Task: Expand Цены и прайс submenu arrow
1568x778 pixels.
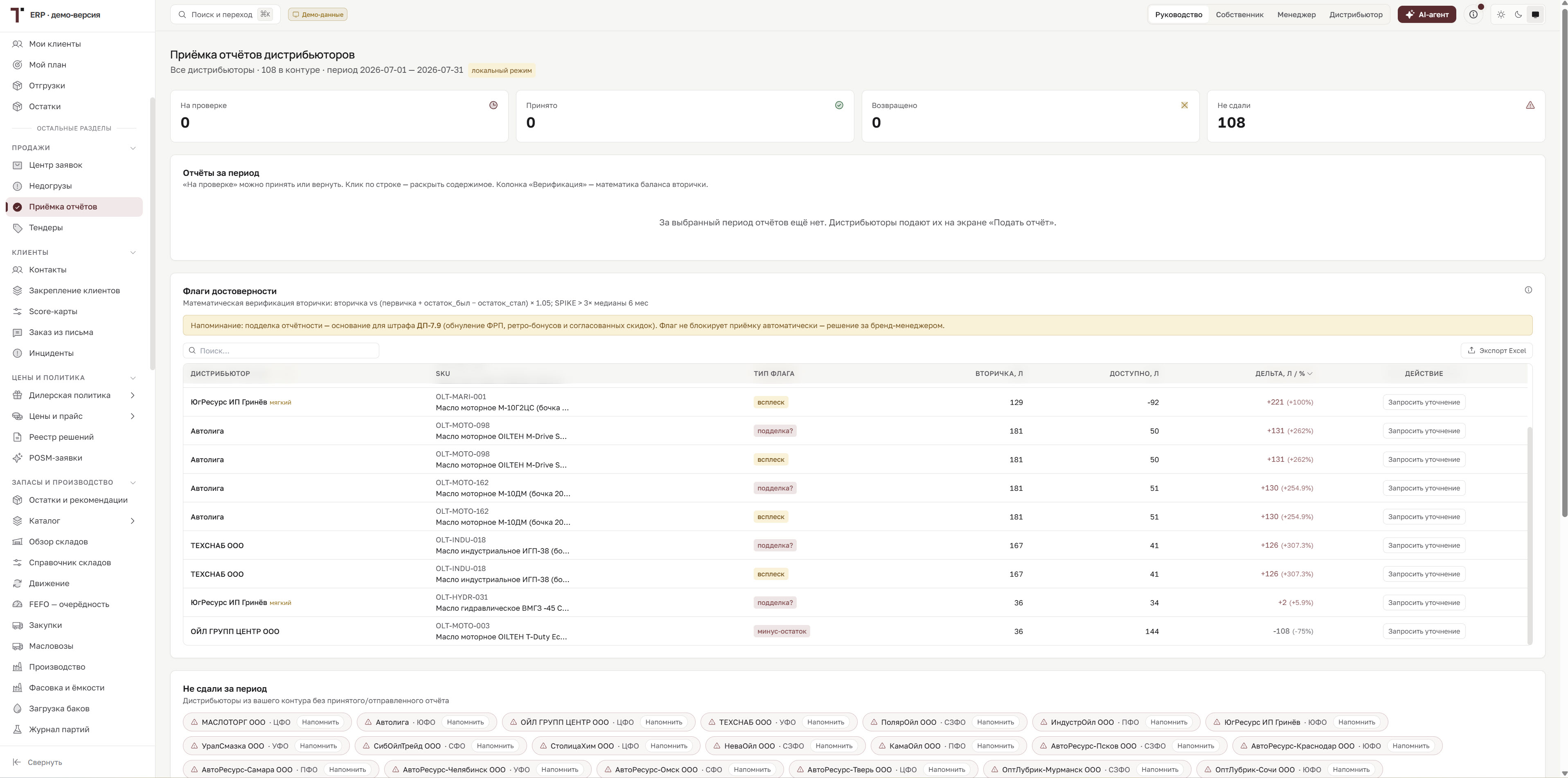Action: coord(133,416)
